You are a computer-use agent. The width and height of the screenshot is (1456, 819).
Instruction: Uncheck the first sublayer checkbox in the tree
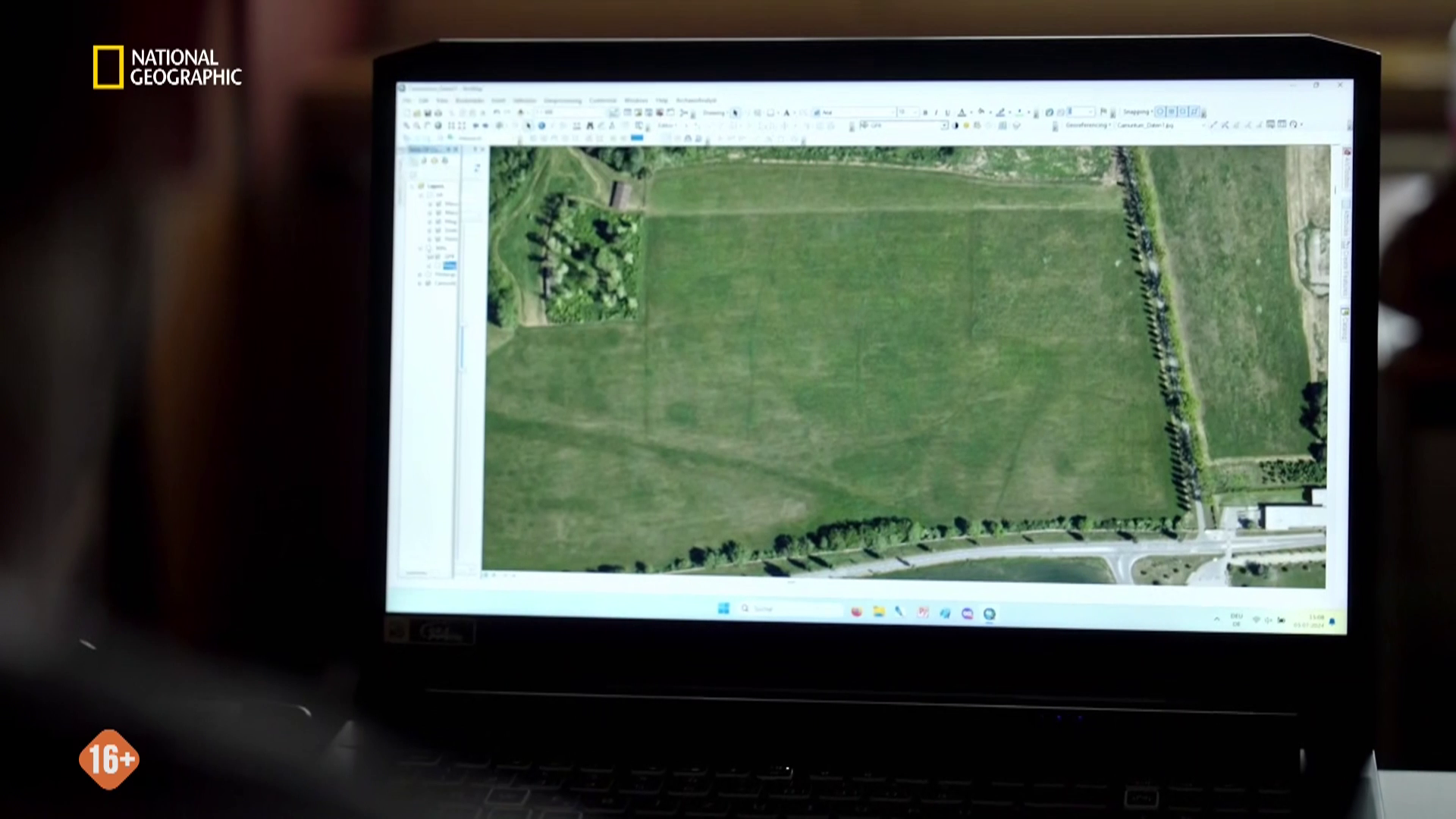[x=438, y=204]
